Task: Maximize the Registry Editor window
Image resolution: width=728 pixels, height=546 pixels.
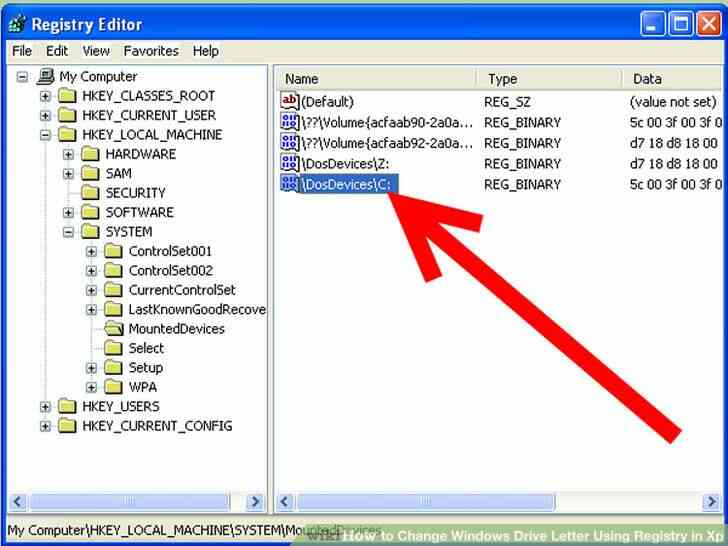Action: [681, 24]
